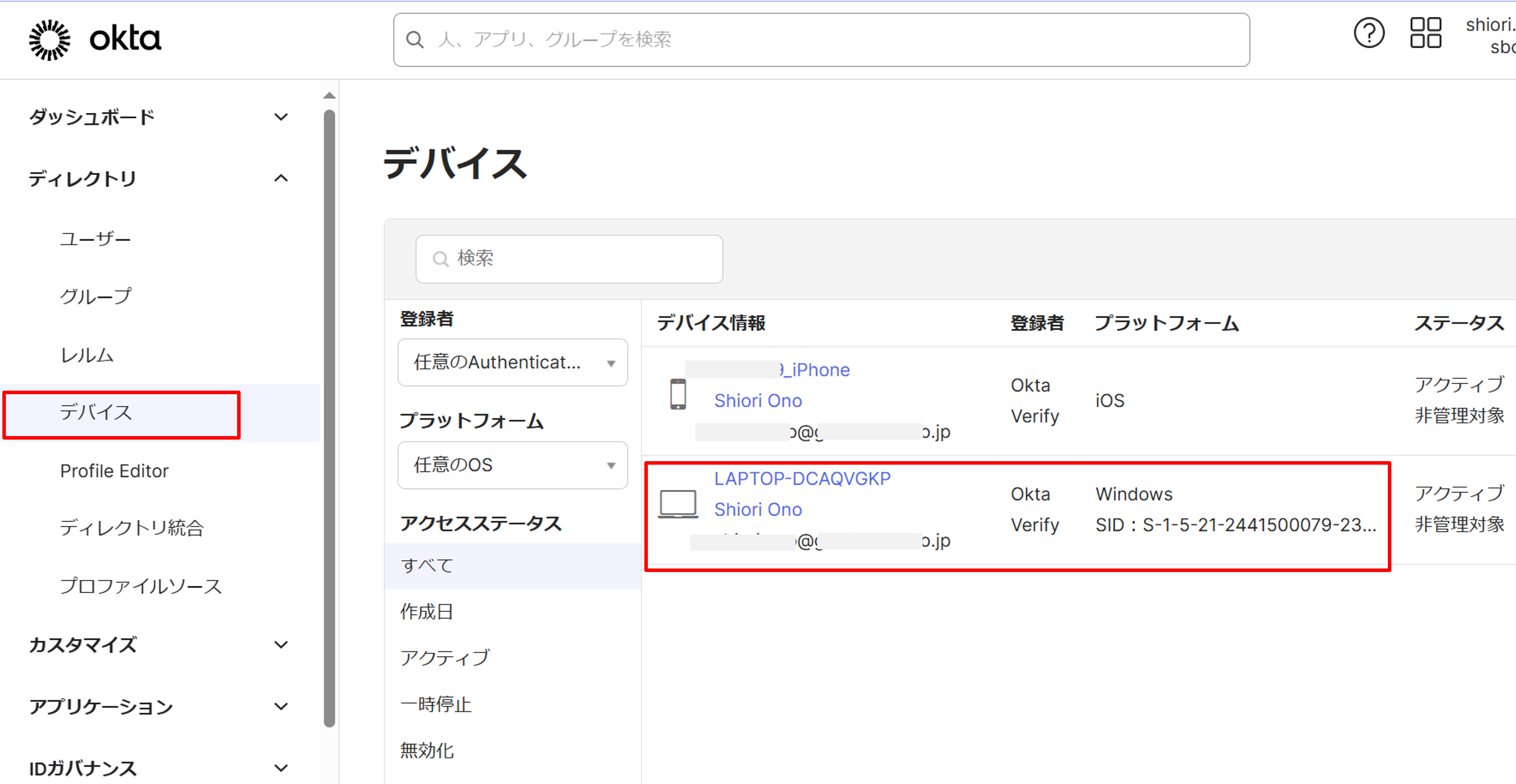Click the ステータス column header
This screenshot has height=784, width=1516.
click(1459, 323)
